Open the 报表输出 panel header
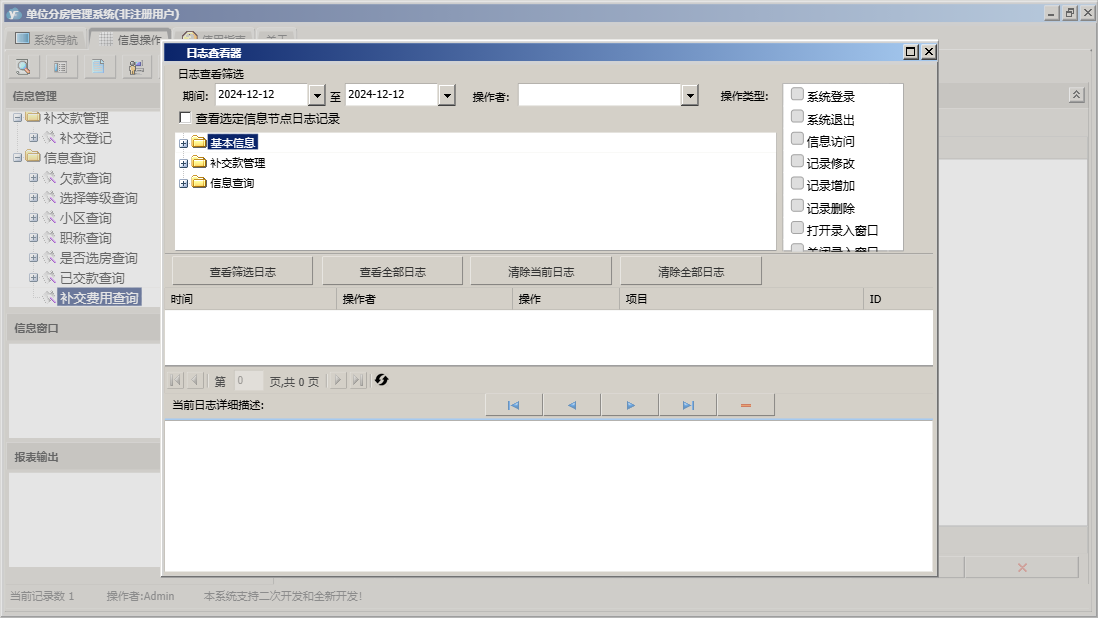The height and width of the screenshot is (618, 1098). tap(84, 456)
